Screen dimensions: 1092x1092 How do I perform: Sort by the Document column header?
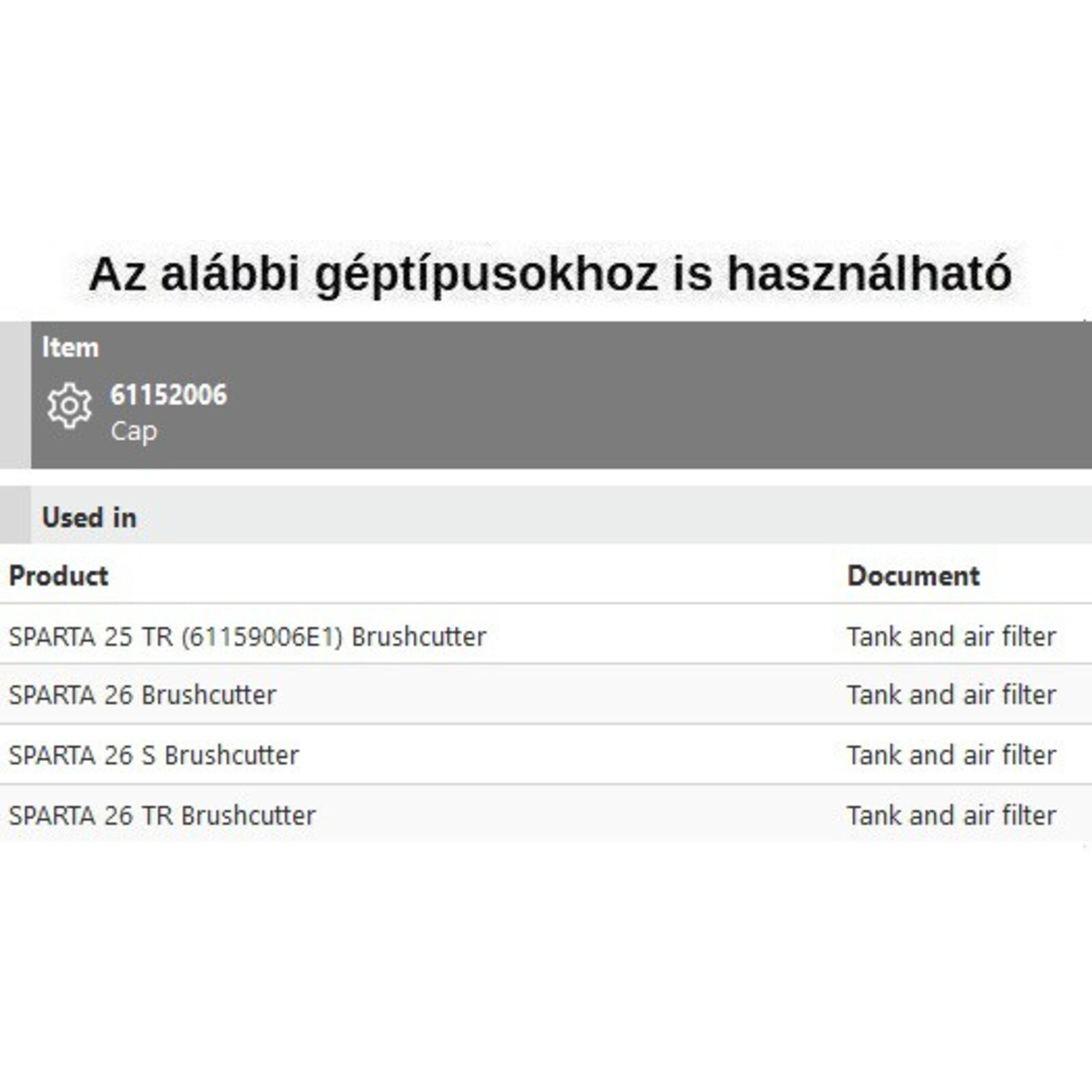913,576
